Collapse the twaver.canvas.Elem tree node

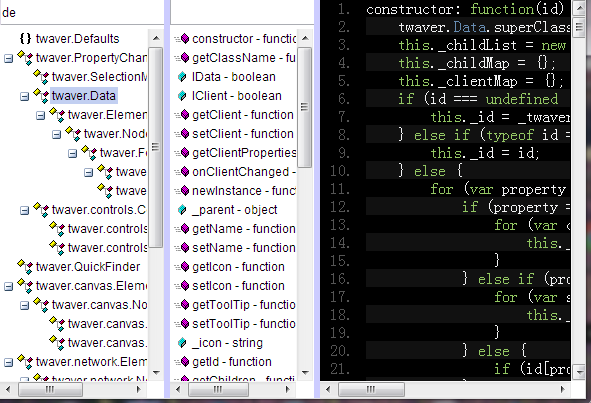pyautogui.click(x=8, y=287)
